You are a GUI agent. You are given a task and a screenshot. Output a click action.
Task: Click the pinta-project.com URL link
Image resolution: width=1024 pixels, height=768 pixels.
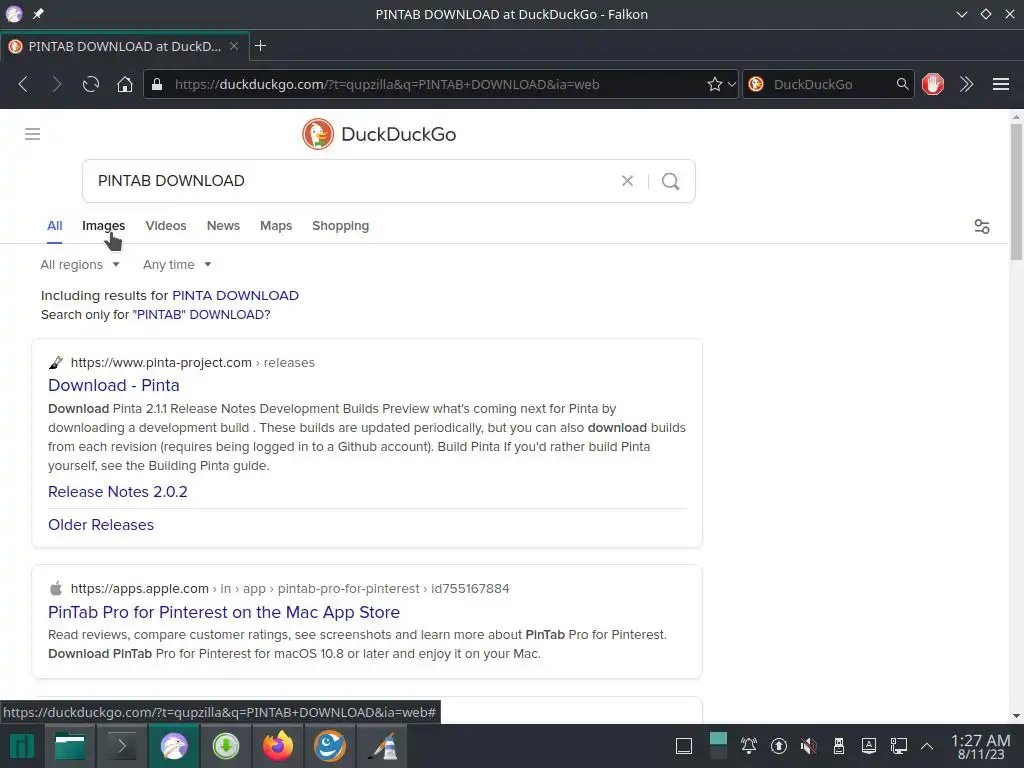[x=193, y=362]
